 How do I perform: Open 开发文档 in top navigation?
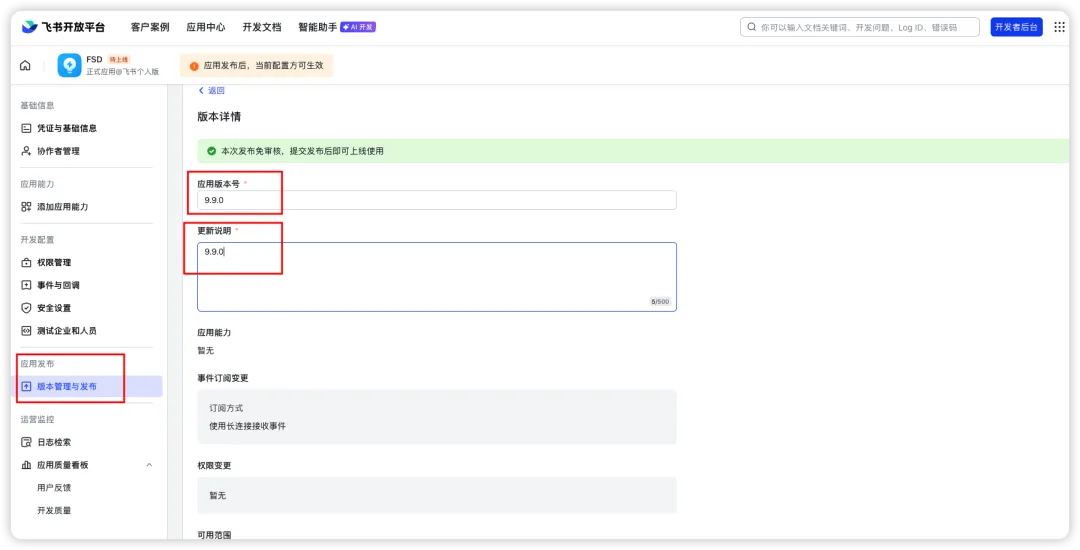(262, 27)
